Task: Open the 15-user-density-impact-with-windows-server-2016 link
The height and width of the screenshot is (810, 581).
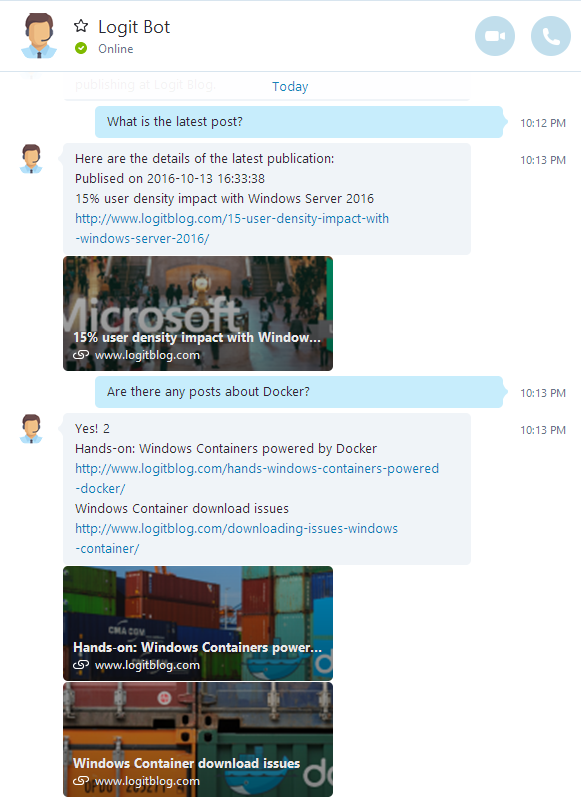Action: (232, 228)
